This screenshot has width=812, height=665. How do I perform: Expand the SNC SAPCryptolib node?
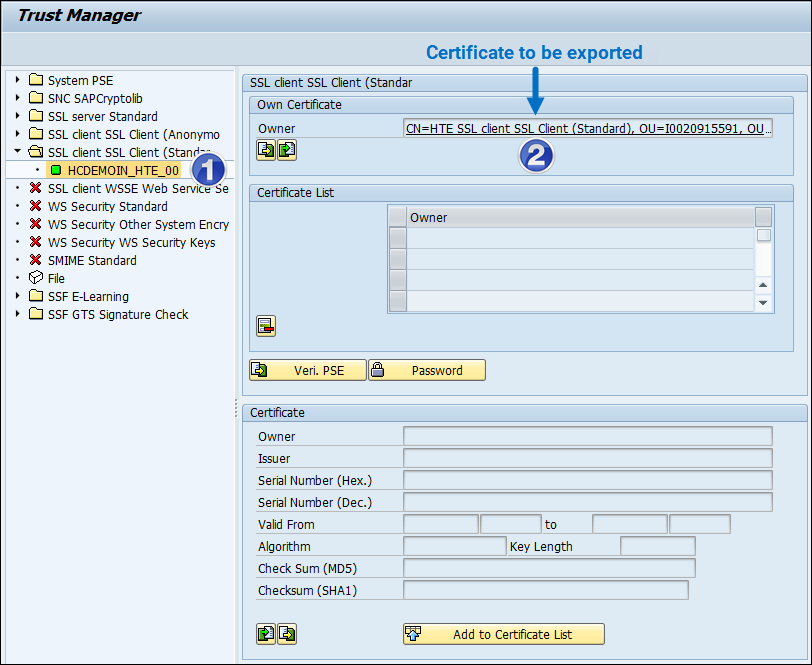tap(18, 98)
